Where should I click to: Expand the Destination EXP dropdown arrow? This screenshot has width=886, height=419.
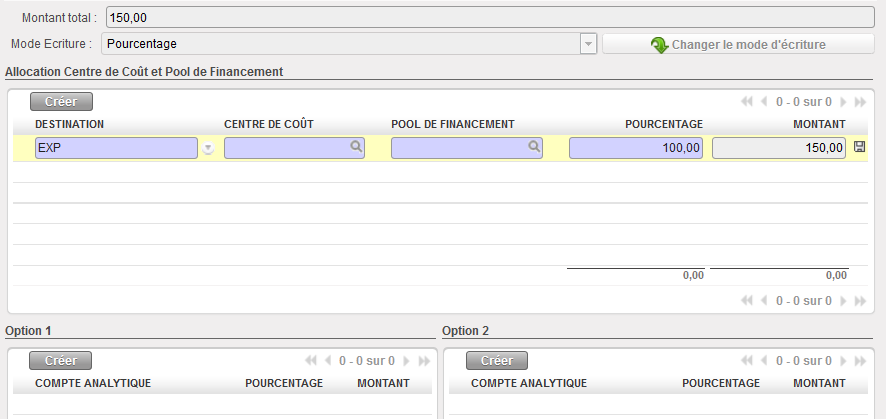[208, 148]
